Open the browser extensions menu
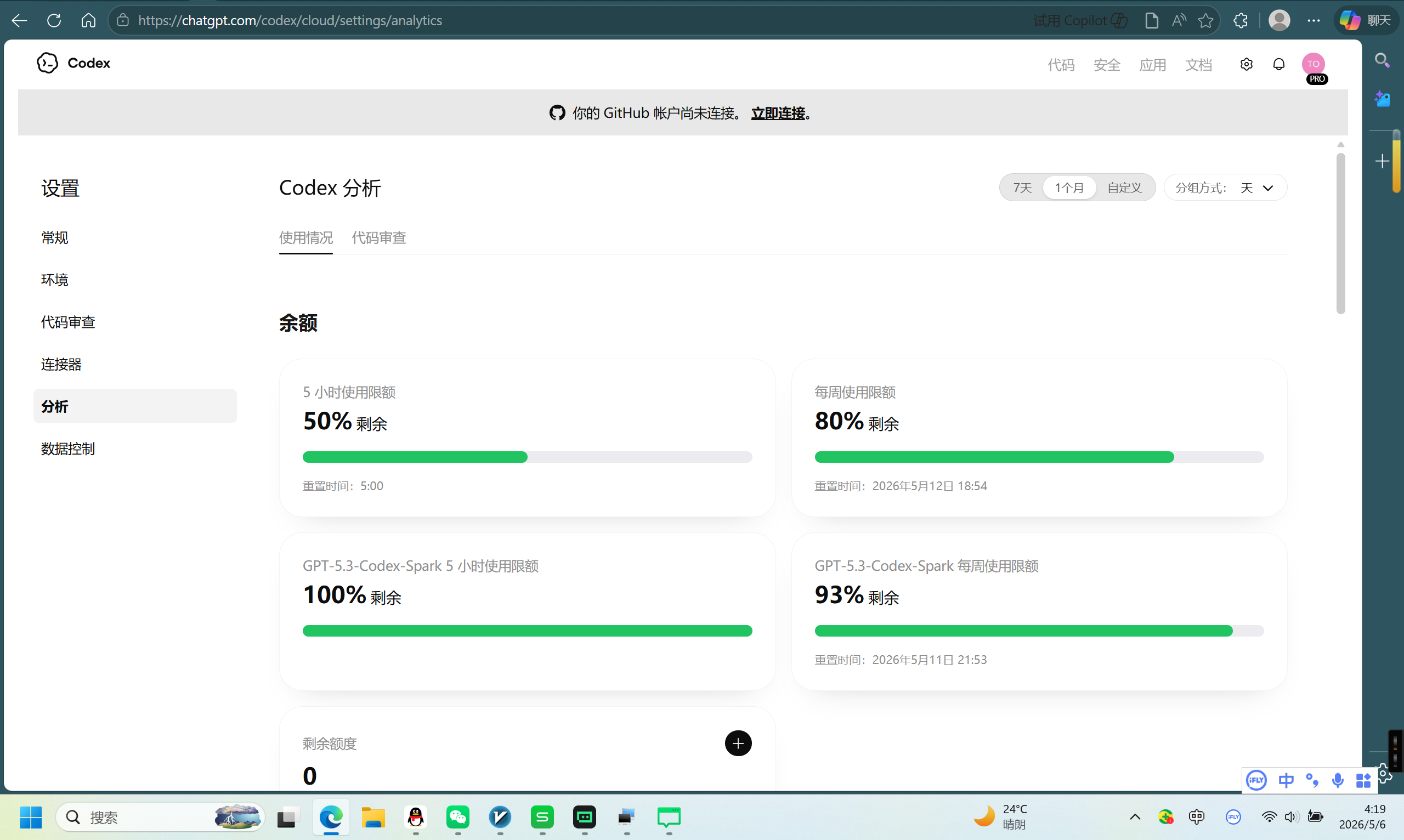 pyautogui.click(x=1241, y=21)
